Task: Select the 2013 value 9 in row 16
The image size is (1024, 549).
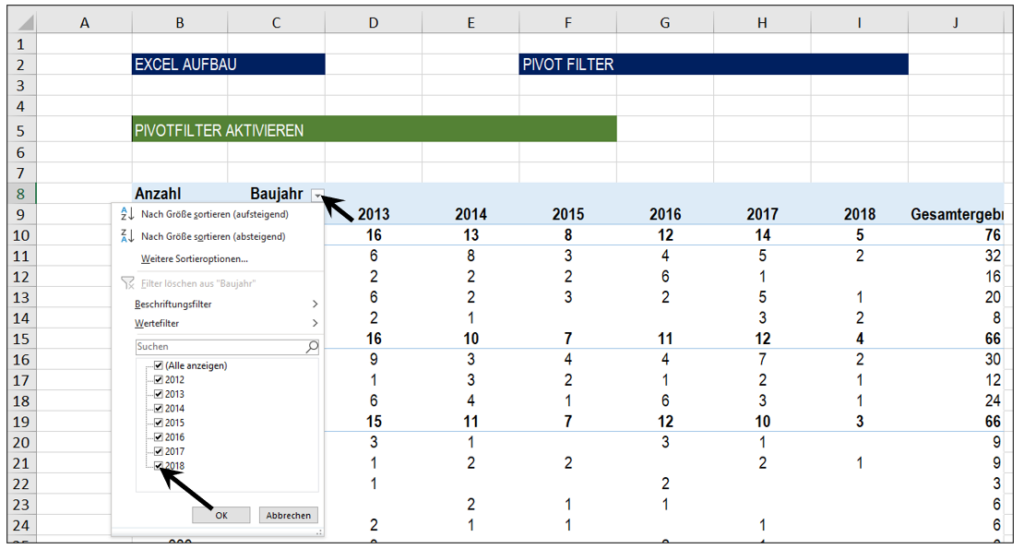Action: (x=374, y=360)
